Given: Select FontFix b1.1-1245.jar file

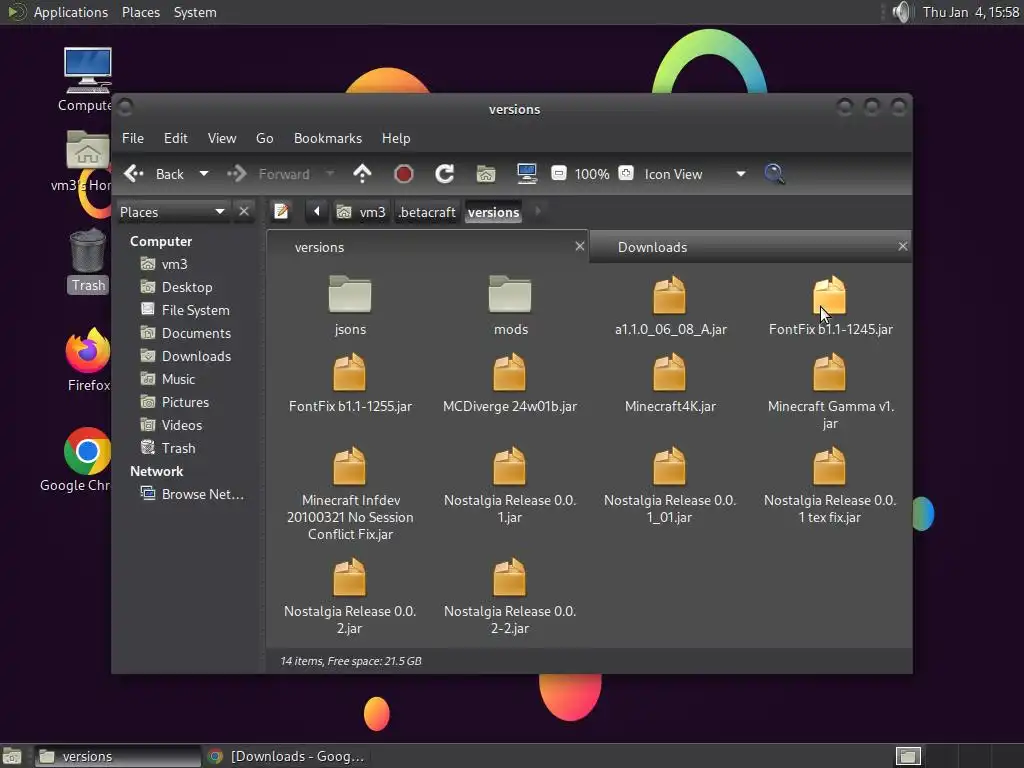Looking at the screenshot, I should pyautogui.click(x=830, y=306).
